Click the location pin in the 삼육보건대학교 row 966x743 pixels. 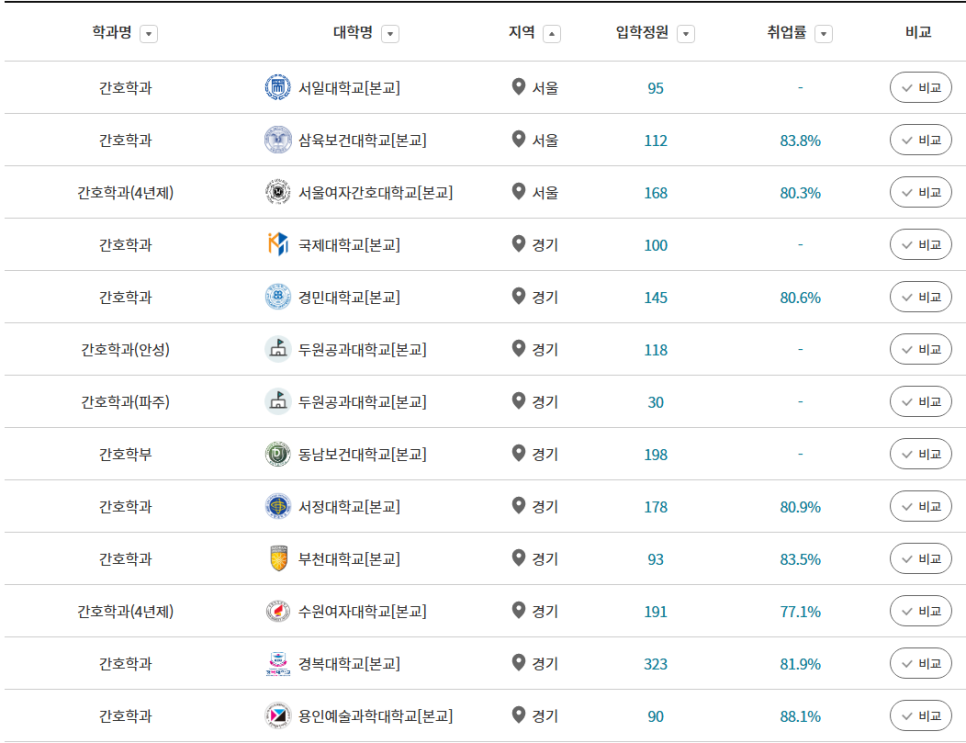(x=519, y=139)
